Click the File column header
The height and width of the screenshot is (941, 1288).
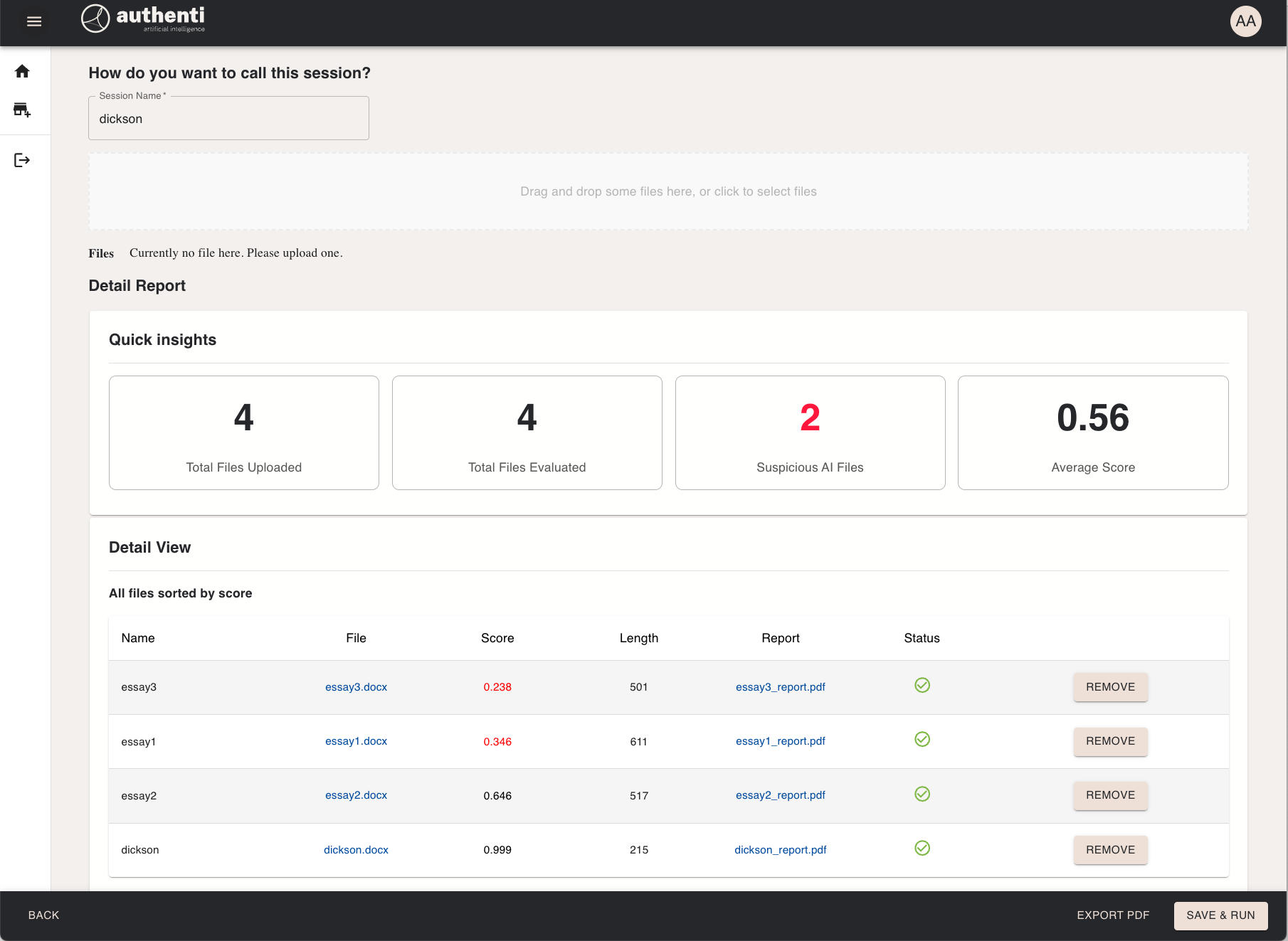click(356, 638)
